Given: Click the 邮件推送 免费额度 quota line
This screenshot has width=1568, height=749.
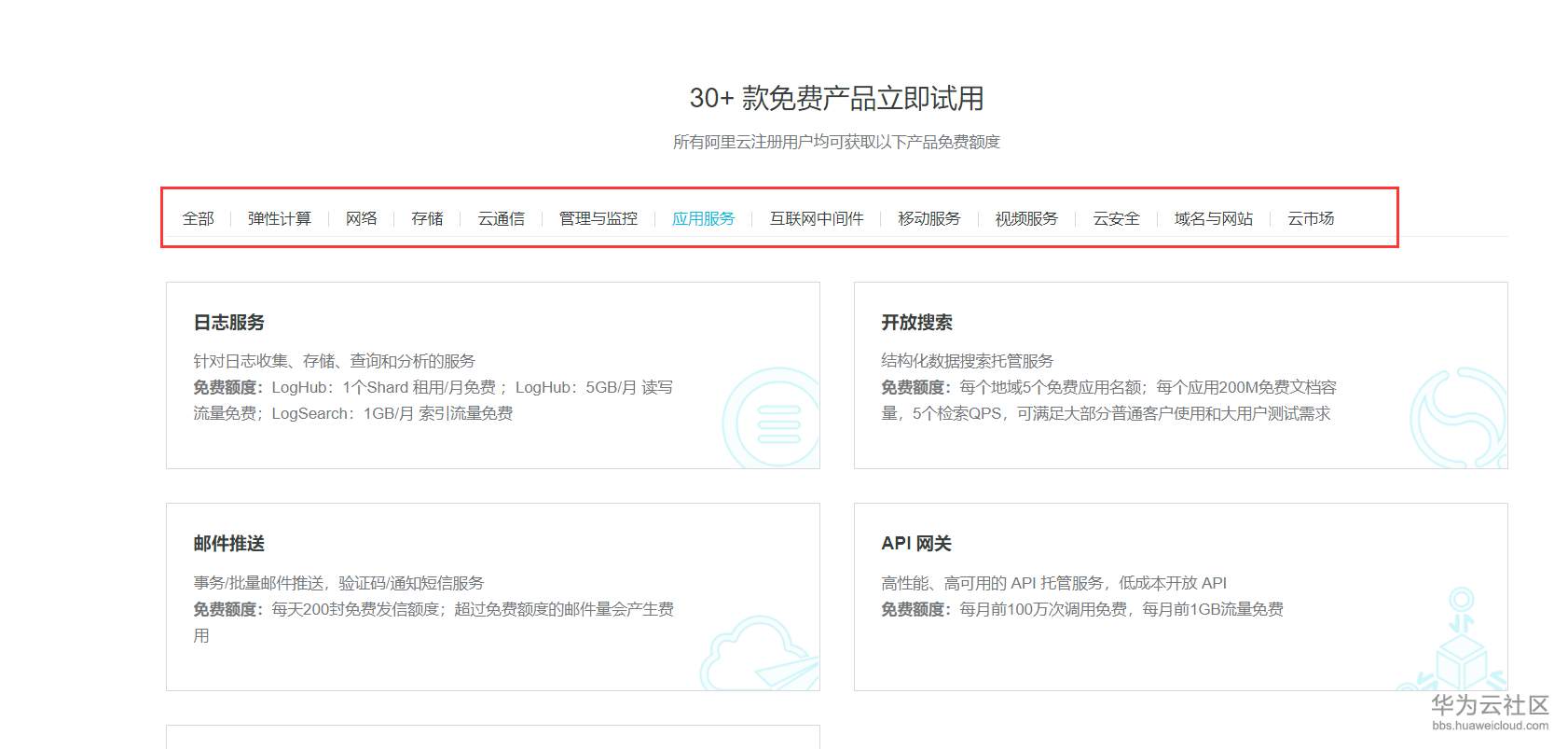Looking at the screenshot, I should click(x=433, y=622).
